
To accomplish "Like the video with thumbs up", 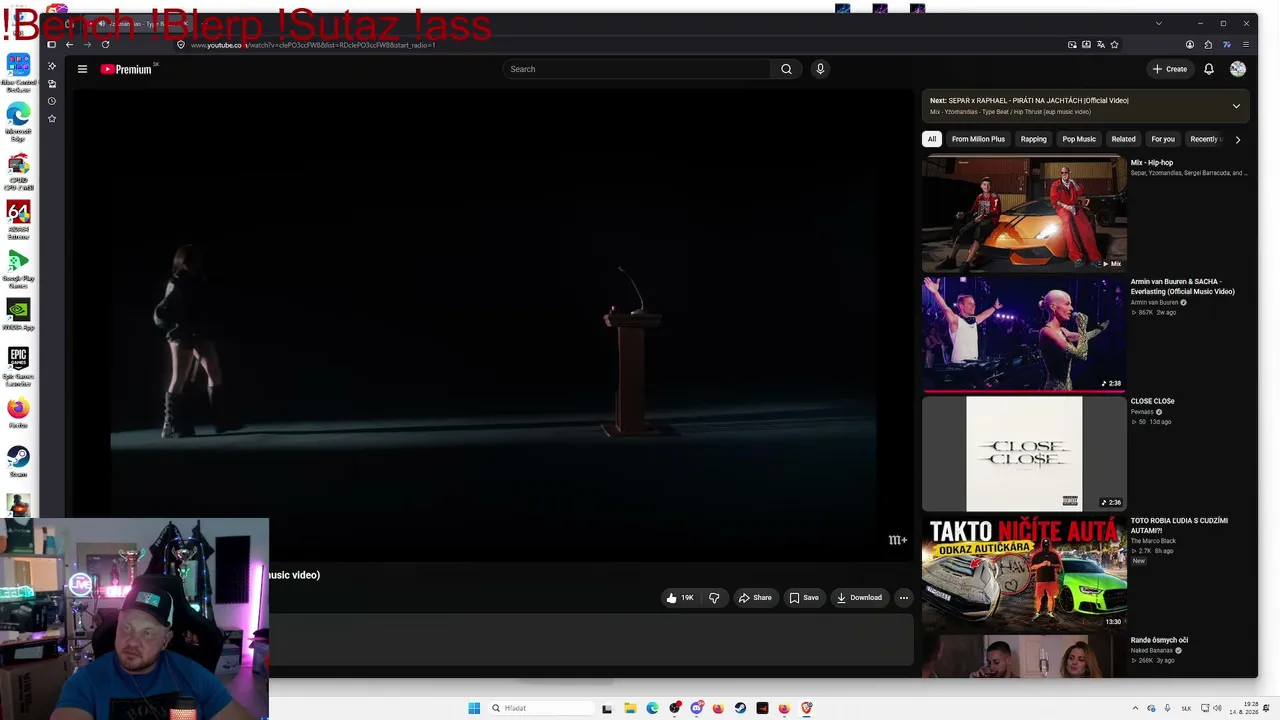I will tap(680, 598).
